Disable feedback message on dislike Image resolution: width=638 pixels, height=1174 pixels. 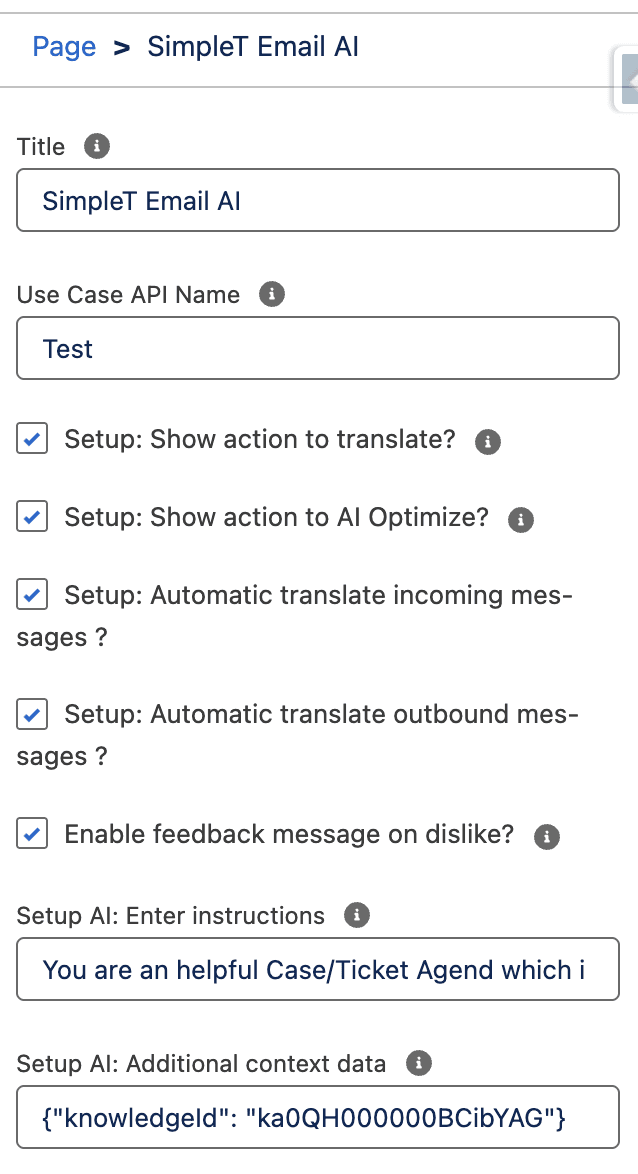(31, 833)
